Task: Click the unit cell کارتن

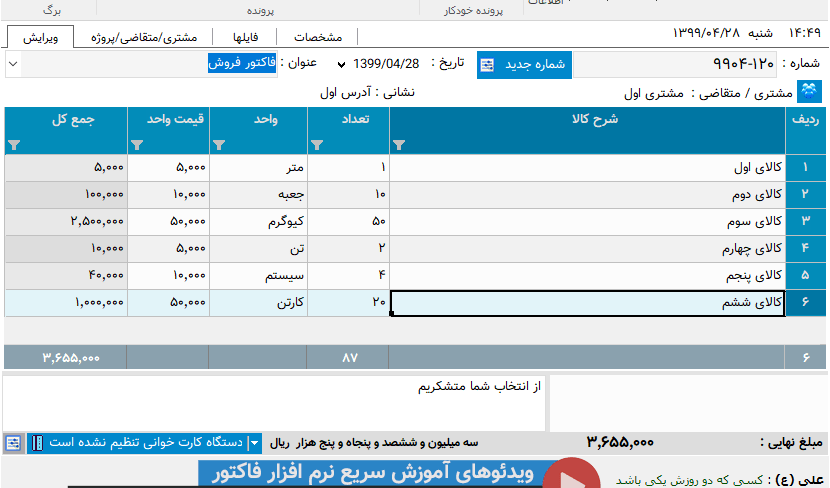Action: tap(258, 302)
